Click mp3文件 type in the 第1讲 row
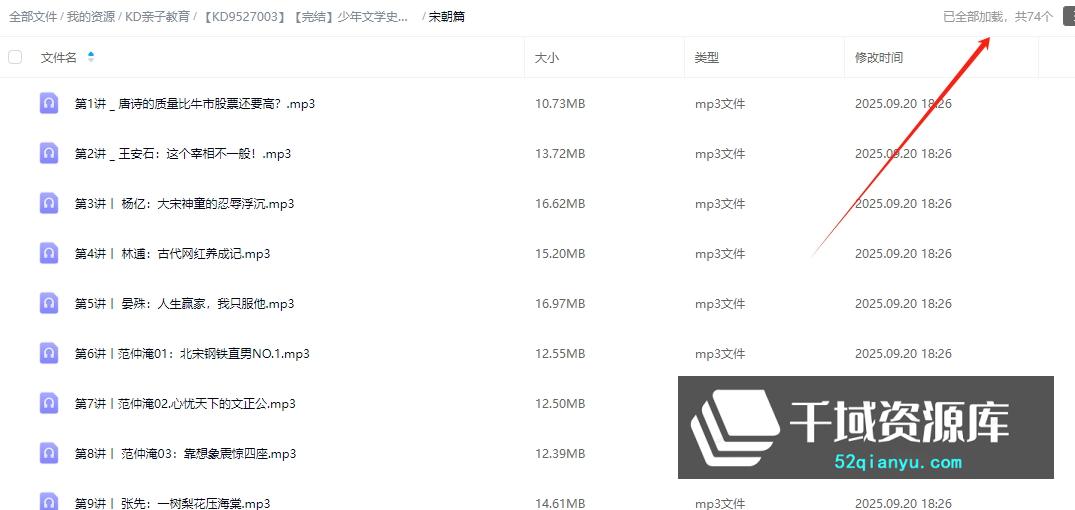Image resolution: width=1075 pixels, height=510 pixels. (x=720, y=104)
